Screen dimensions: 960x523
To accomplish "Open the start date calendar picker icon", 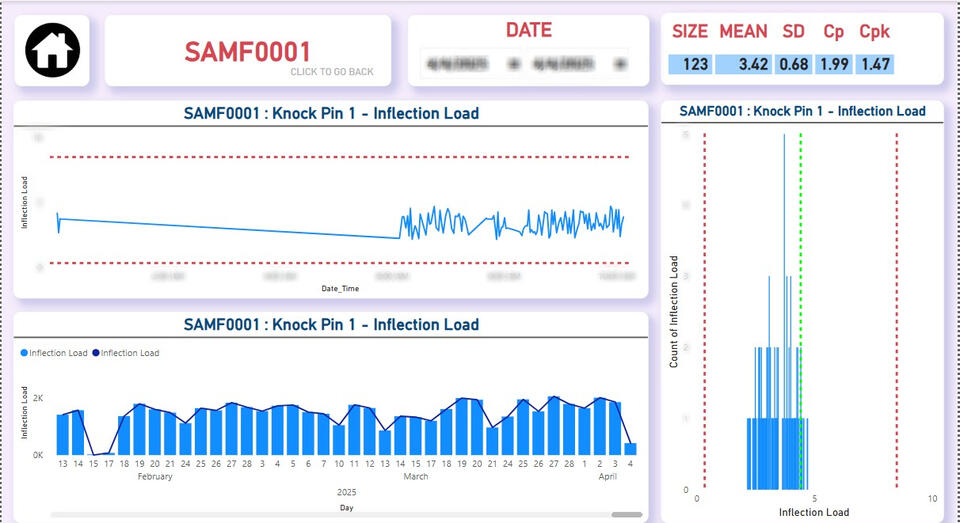I will coord(513,64).
